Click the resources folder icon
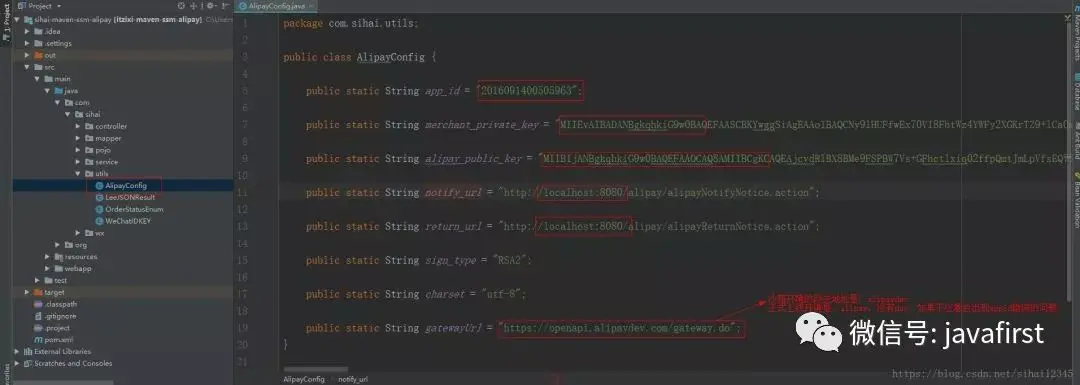1080x385 pixels. point(59,257)
